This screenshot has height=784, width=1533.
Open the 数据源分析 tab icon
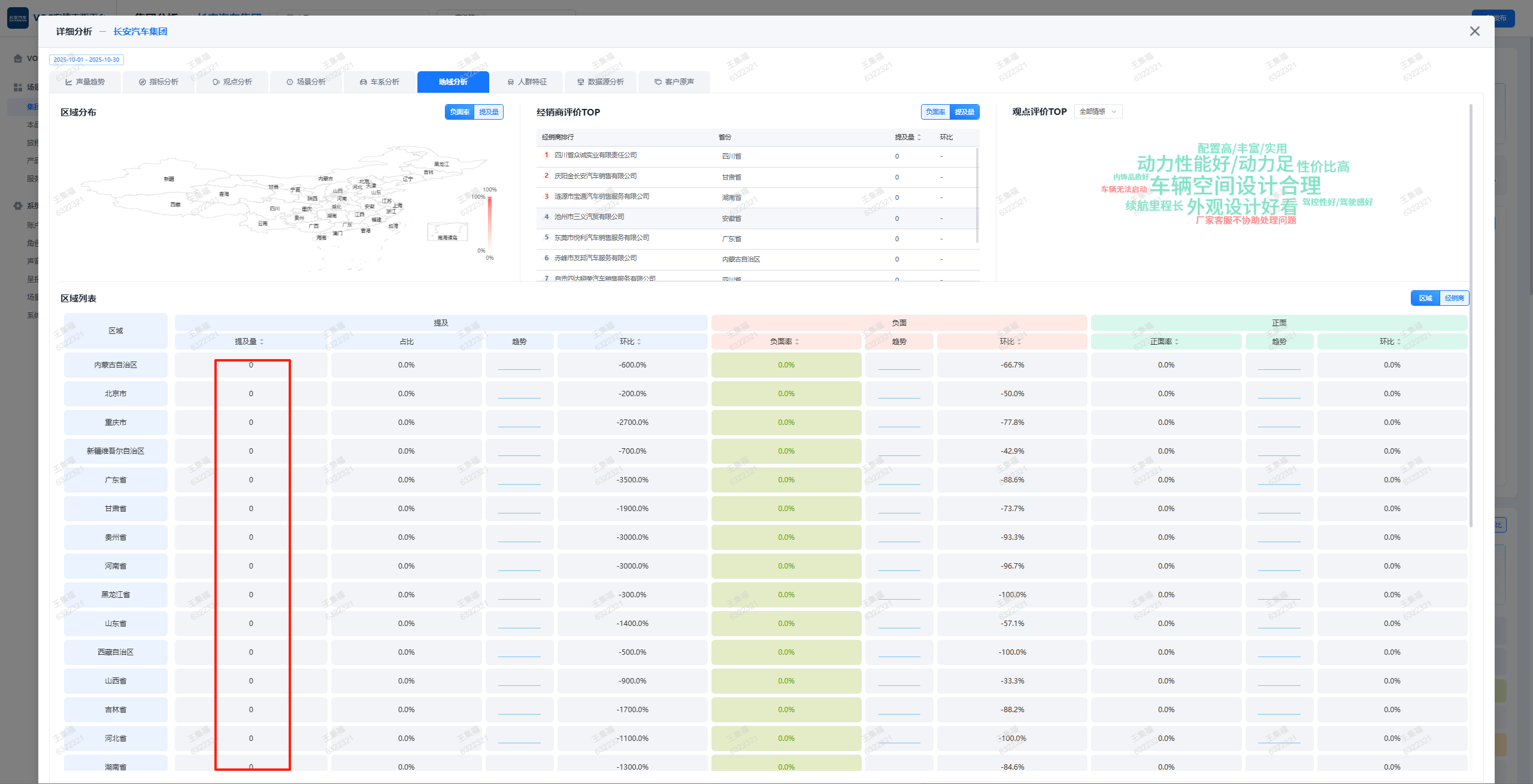(580, 82)
